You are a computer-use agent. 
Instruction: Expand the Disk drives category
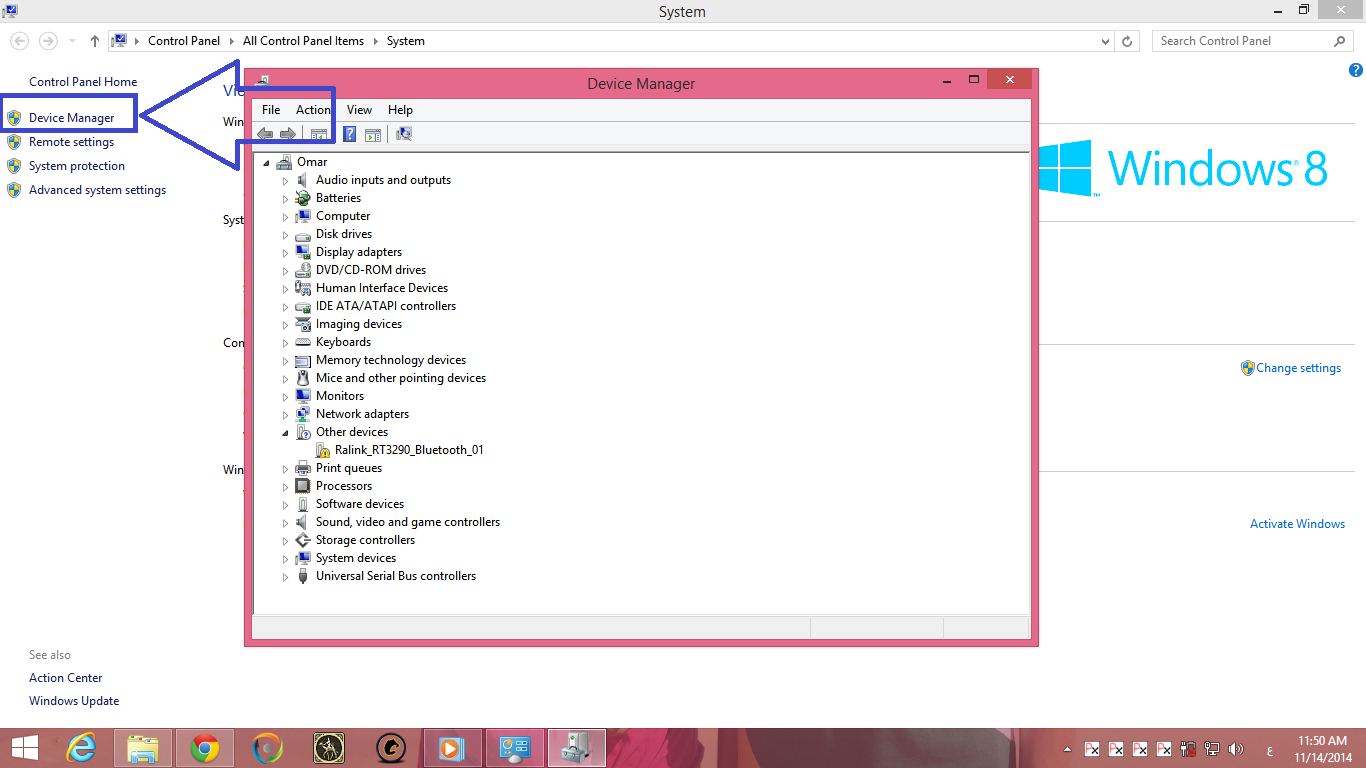[285, 235]
